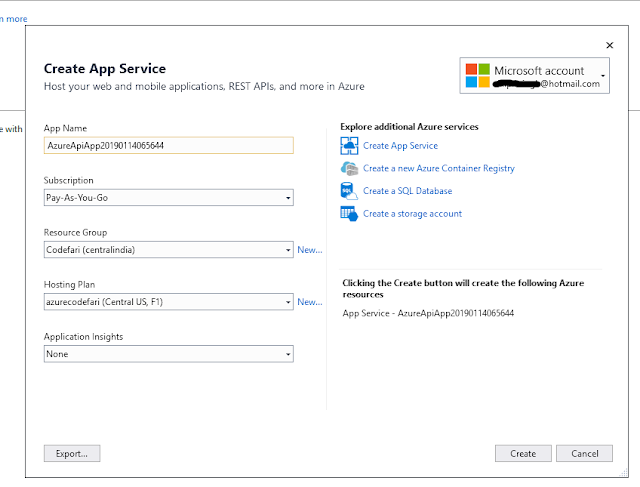Click the Azure Container Registry icon
The image size is (640, 487).
point(349,168)
